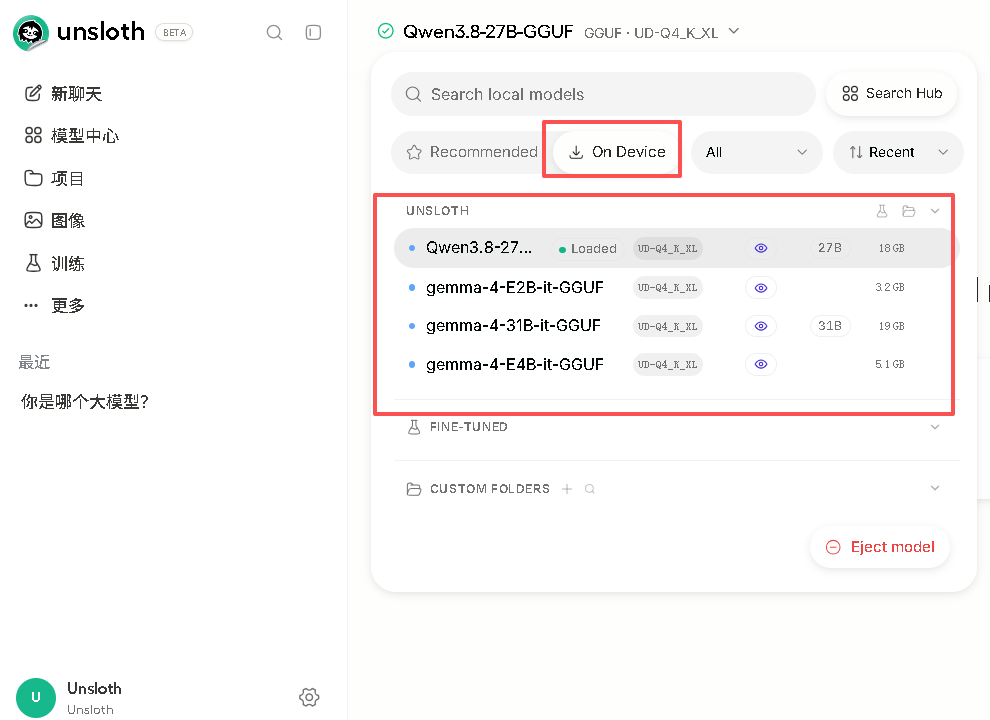Expand the More menu (更多)
The width and height of the screenshot is (990, 720).
coord(54,306)
